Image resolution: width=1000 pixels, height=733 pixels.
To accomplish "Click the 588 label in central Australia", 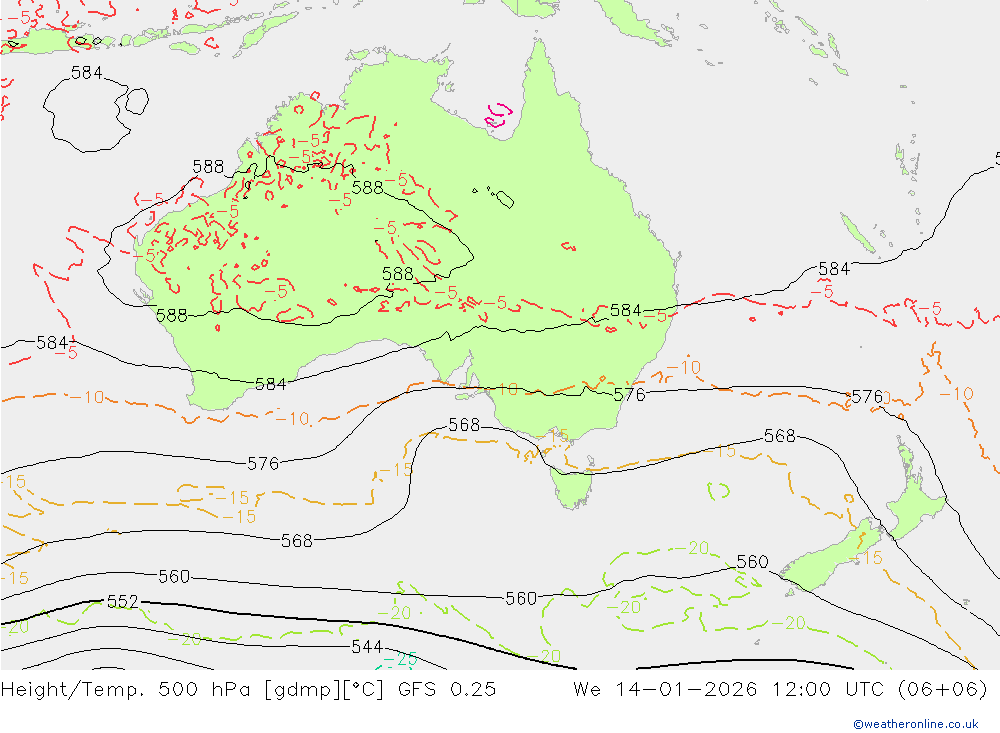I will (x=398, y=274).
